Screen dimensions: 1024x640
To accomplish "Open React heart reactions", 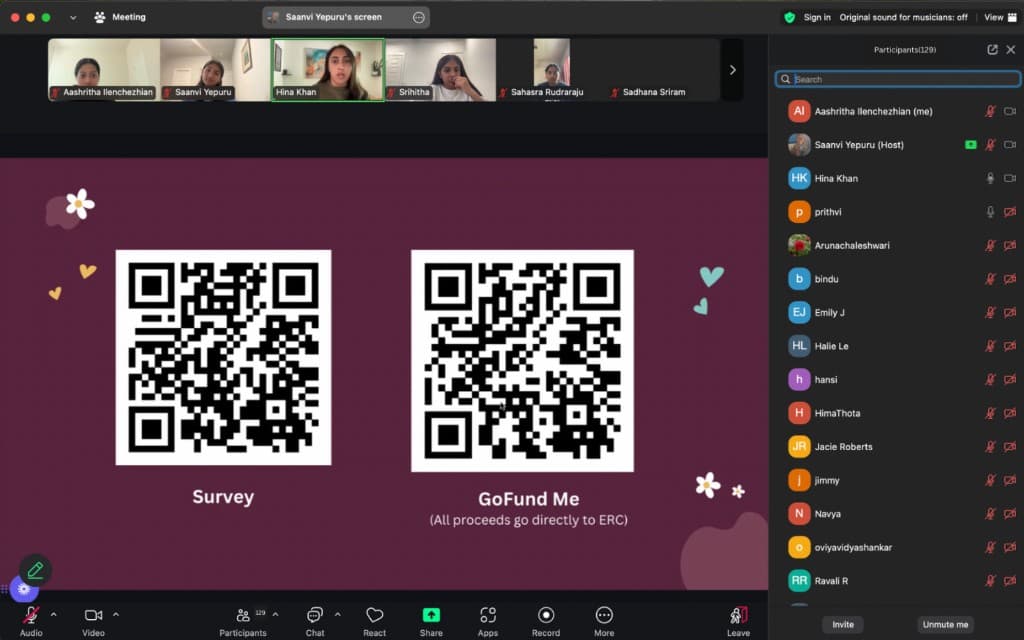I will click(374, 615).
